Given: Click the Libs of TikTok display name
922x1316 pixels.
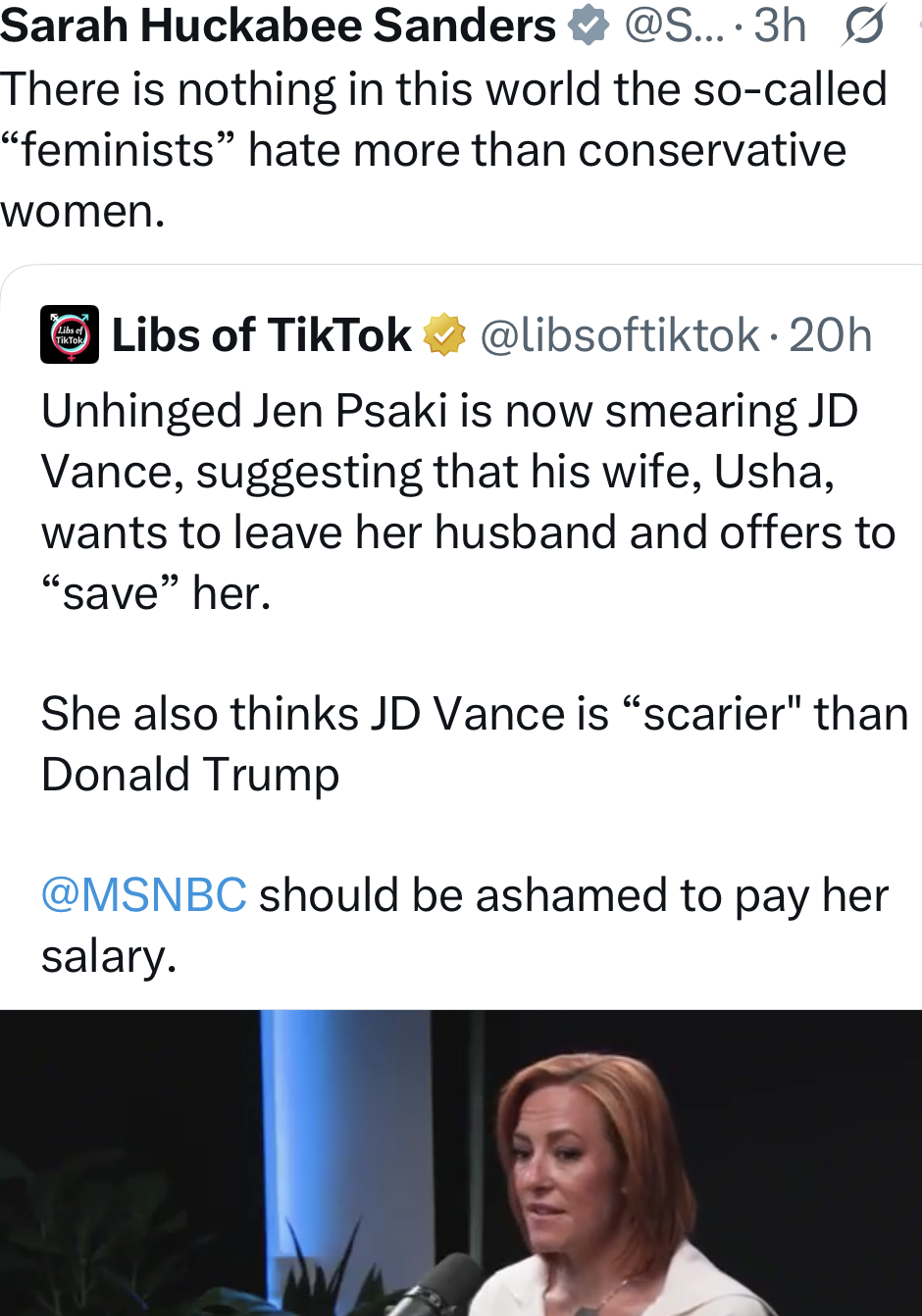Looking at the screenshot, I should [x=261, y=335].
